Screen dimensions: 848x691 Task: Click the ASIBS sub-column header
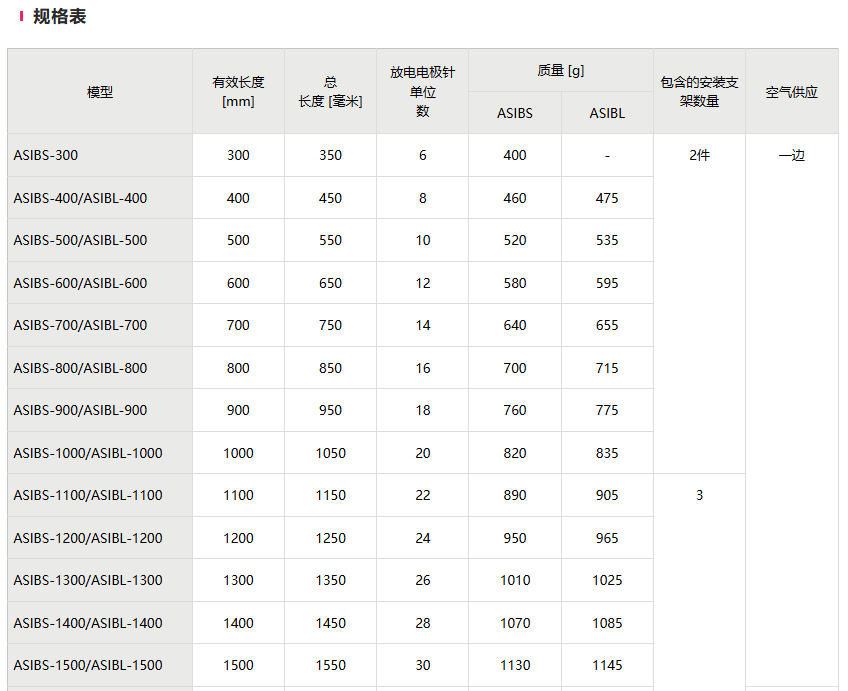(515, 113)
